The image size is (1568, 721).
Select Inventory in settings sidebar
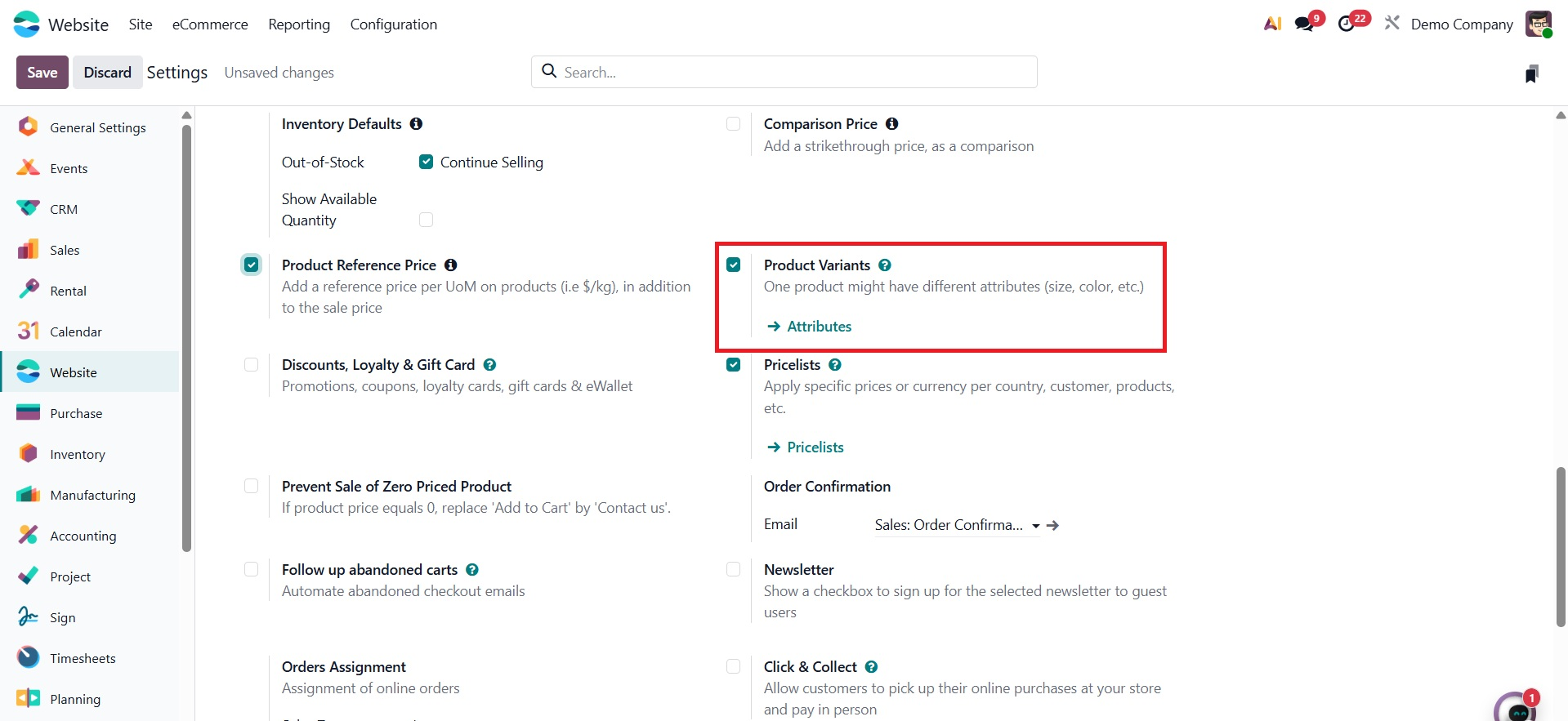tap(78, 455)
